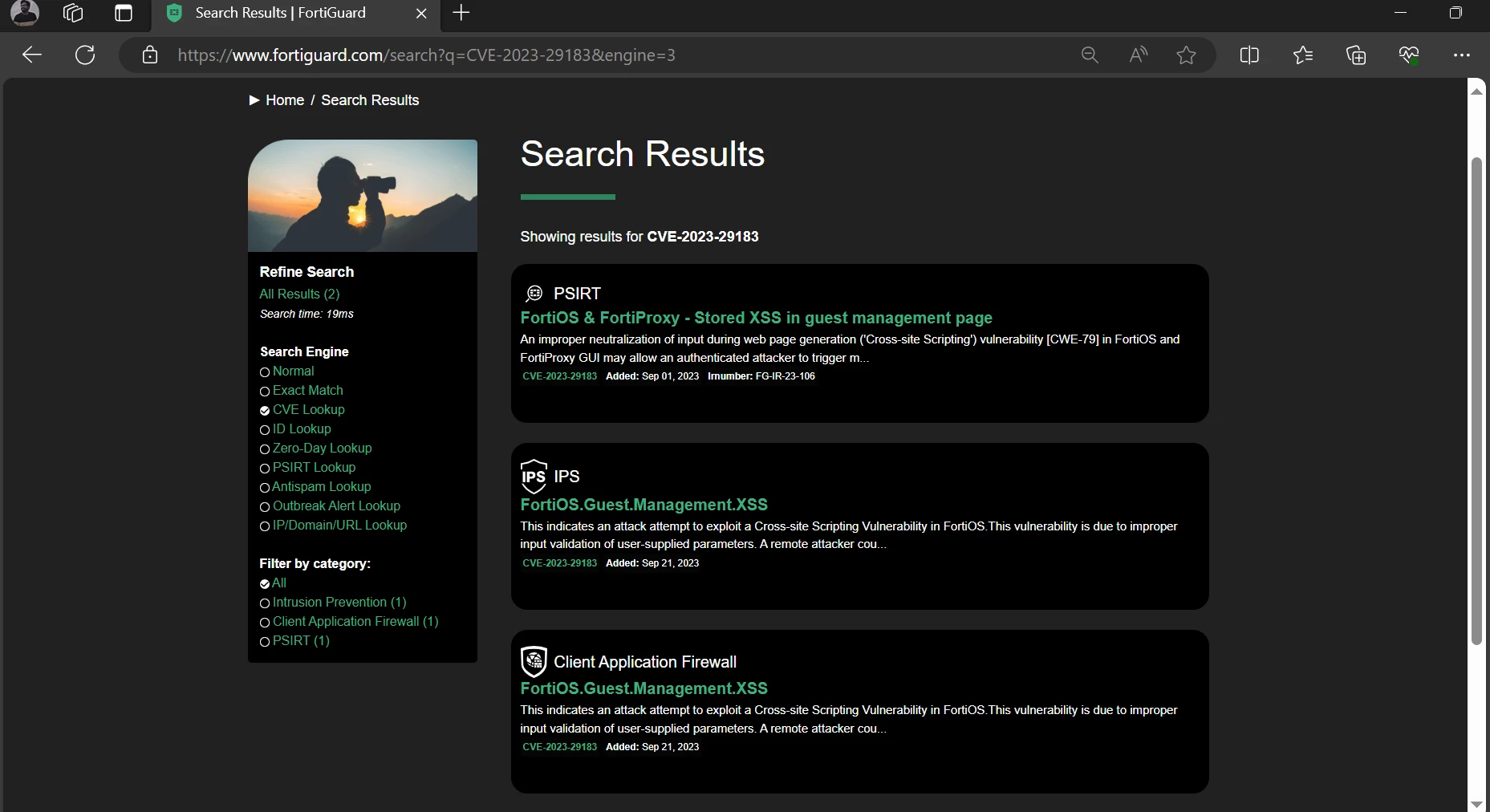The height and width of the screenshot is (812, 1490).
Task: Open FortiOS.Guest.Management.XSS Client Application Firewall result
Action: (644, 688)
